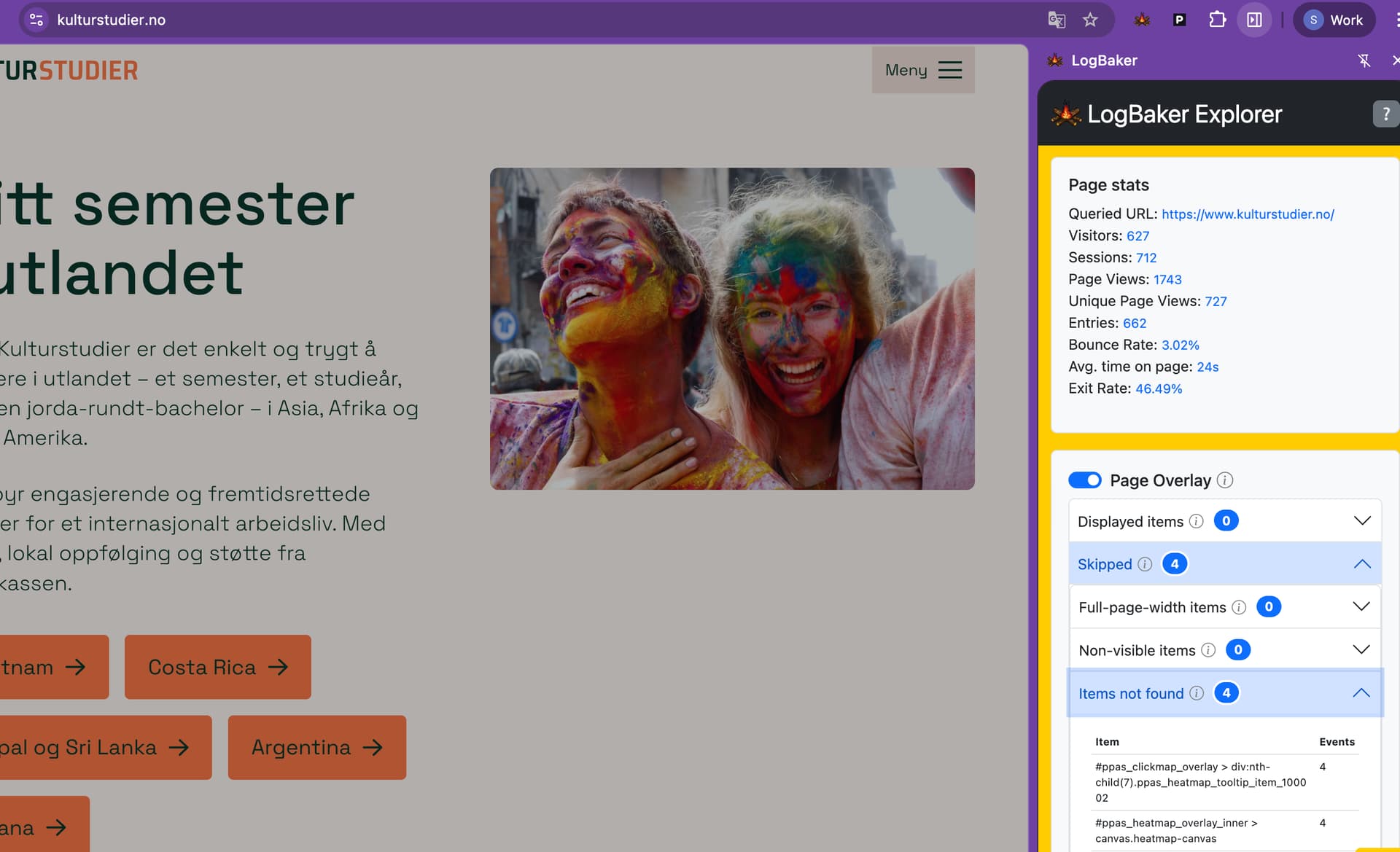Screen dimensions: 1400x852
Task: Expand the Displayed items section
Action: pyautogui.click(x=1362, y=520)
